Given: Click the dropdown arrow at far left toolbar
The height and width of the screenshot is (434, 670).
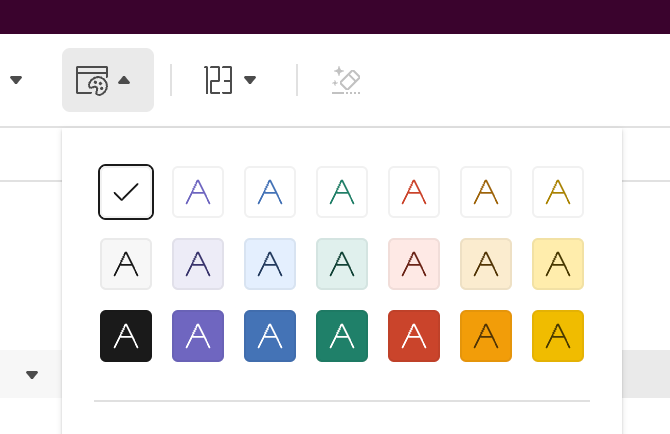Looking at the screenshot, I should tap(16, 80).
